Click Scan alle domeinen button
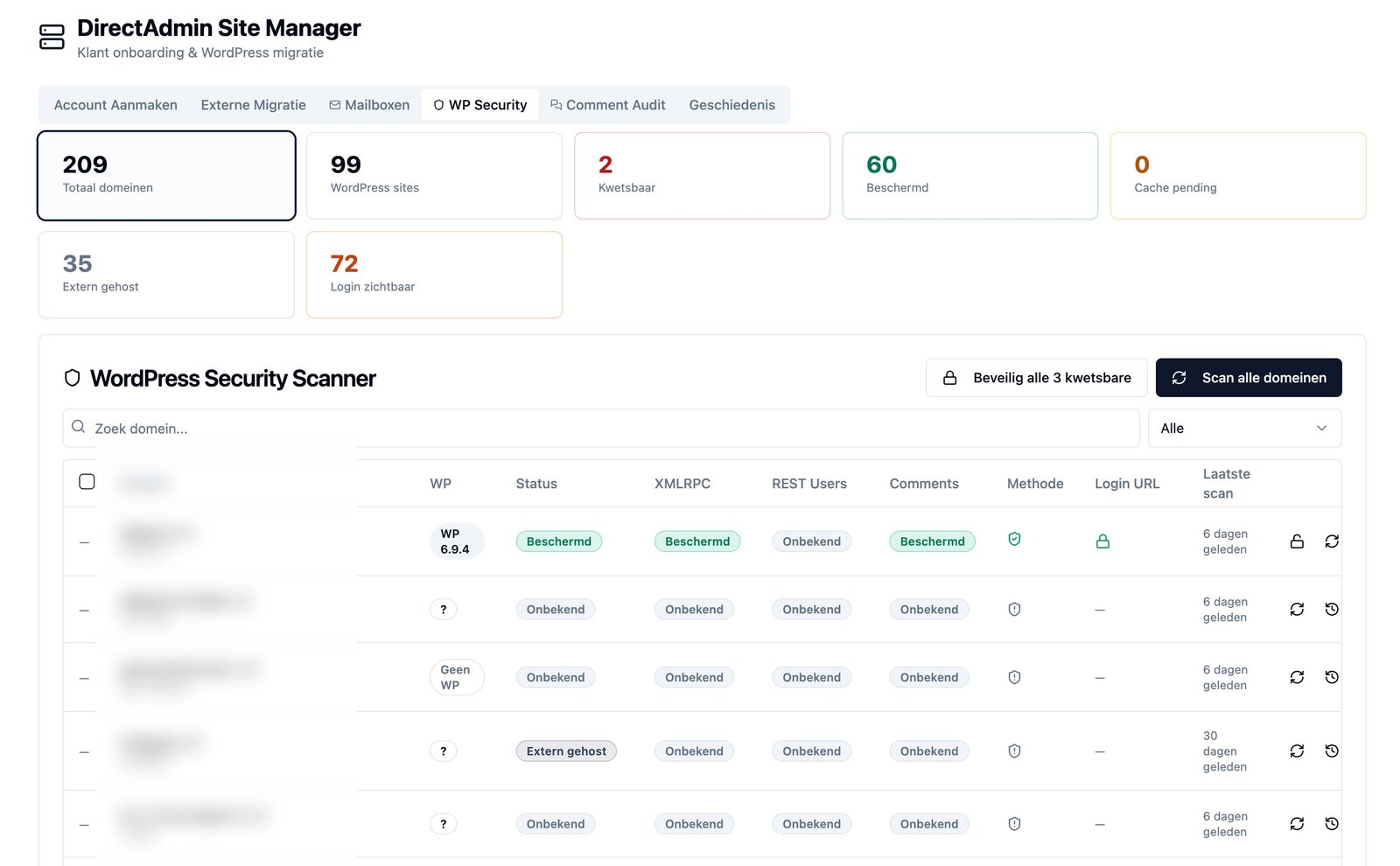 pyautogui.click(x=1249, y=378)
